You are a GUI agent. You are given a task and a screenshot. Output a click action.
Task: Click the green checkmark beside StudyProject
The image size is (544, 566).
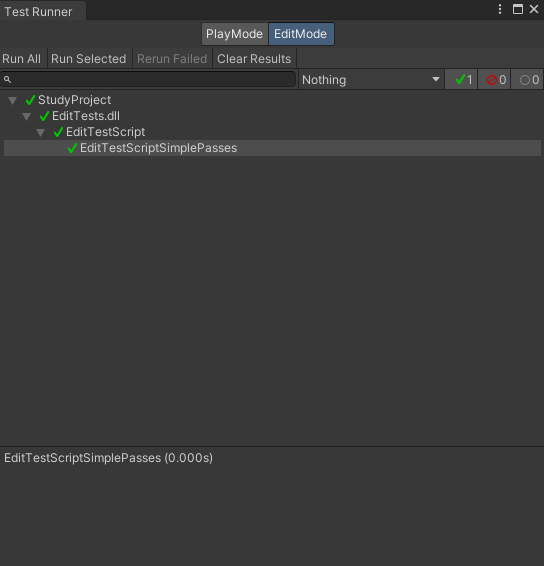[30, 100]
